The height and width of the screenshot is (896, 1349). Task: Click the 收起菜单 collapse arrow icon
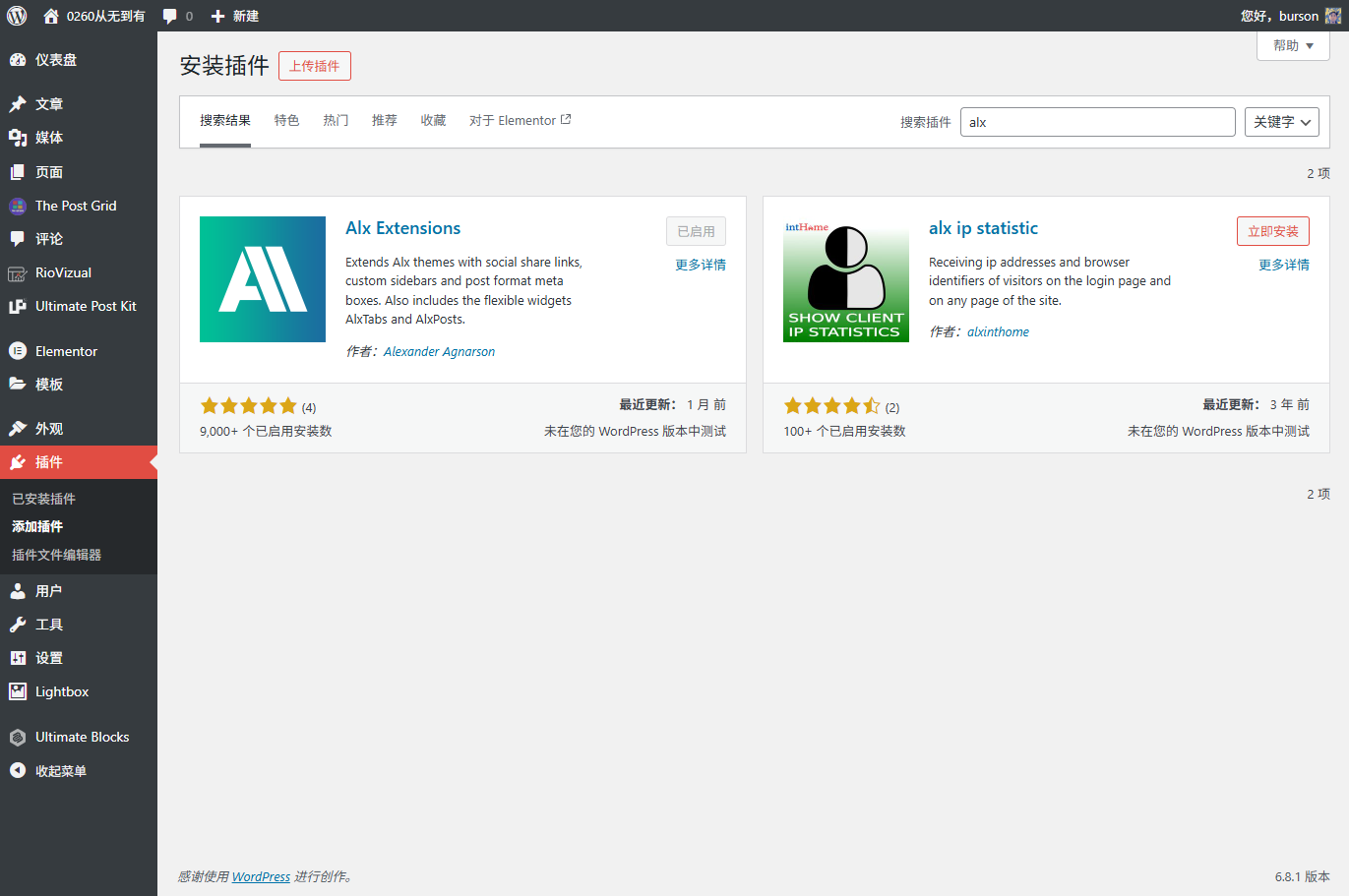pos(18,771)
